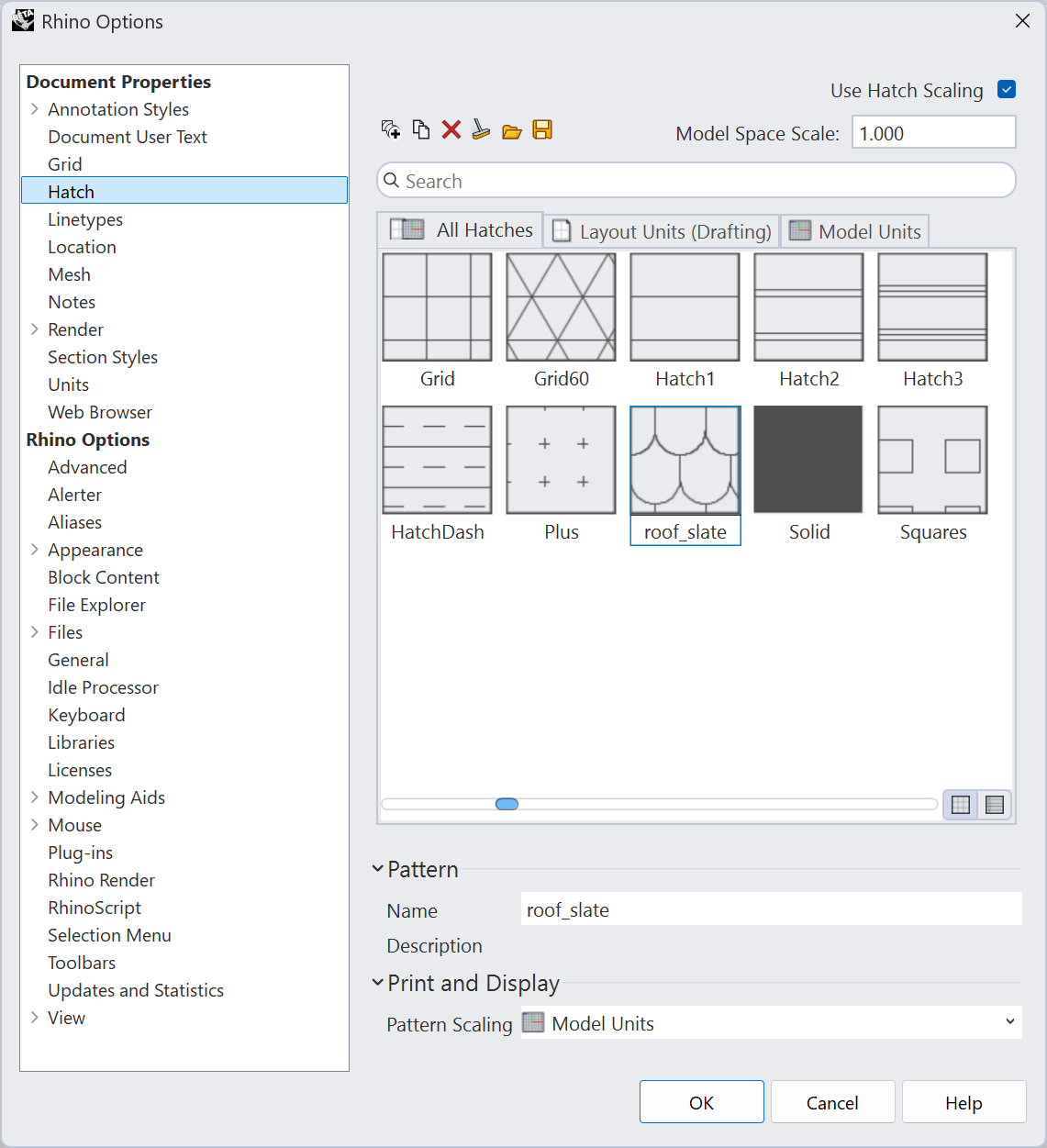Open Updates and Statistics page
1047x1148 pixels.
[136, 990]
